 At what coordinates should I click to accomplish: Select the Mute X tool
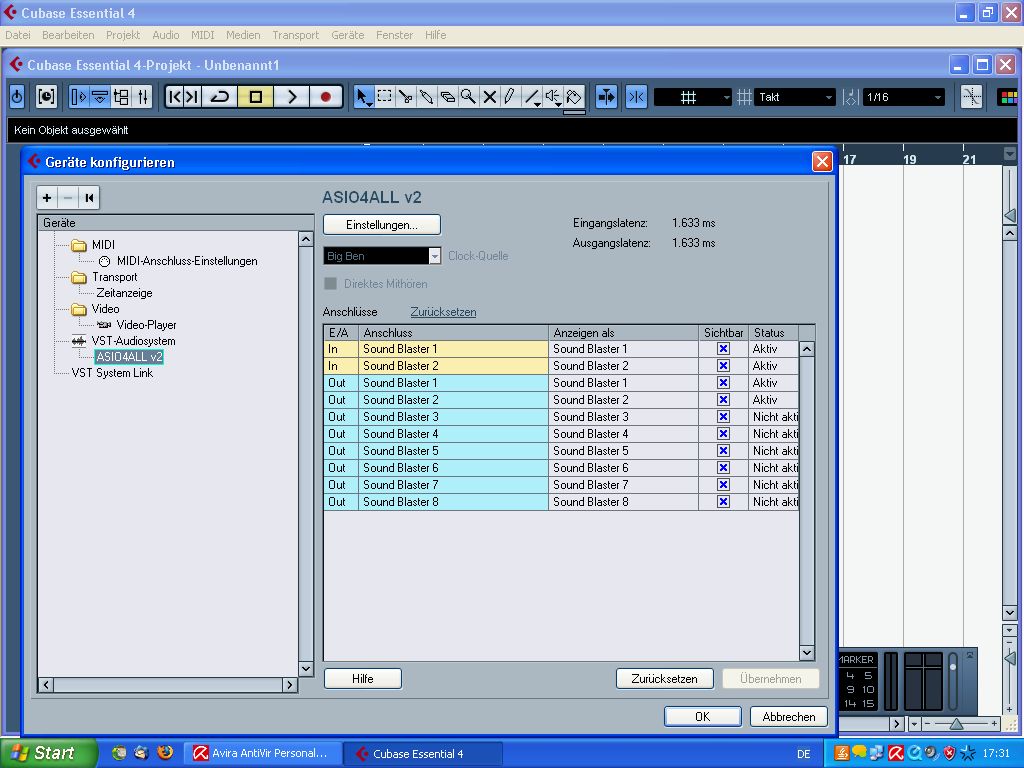pos(489,97)
